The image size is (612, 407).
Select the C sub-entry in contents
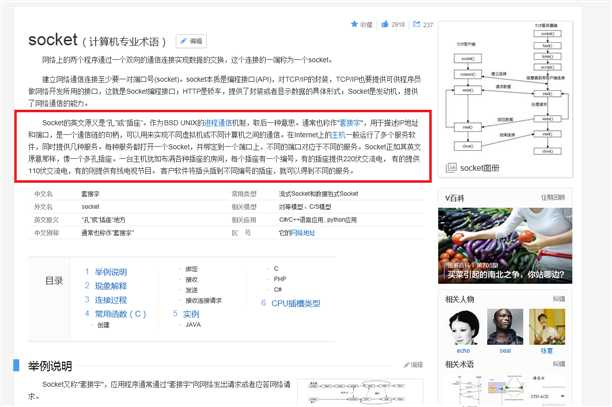click(x=276, y=268)
